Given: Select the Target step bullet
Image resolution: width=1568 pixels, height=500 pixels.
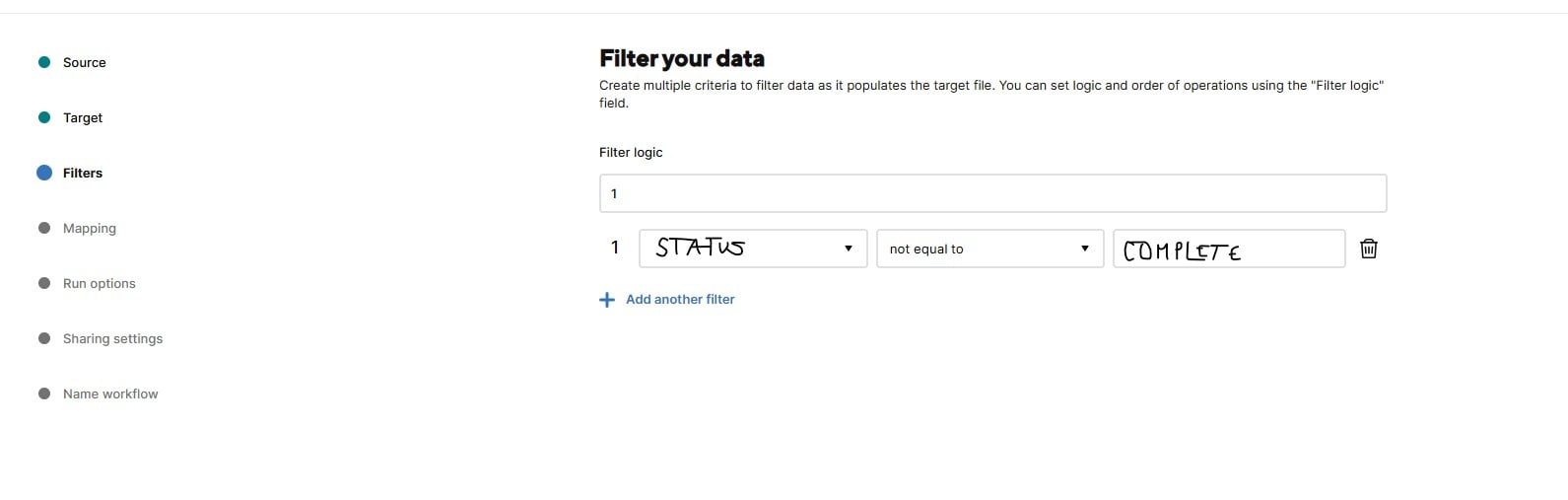Looking at the screenshot, I should pyautogui.click(x=44, y=117).
